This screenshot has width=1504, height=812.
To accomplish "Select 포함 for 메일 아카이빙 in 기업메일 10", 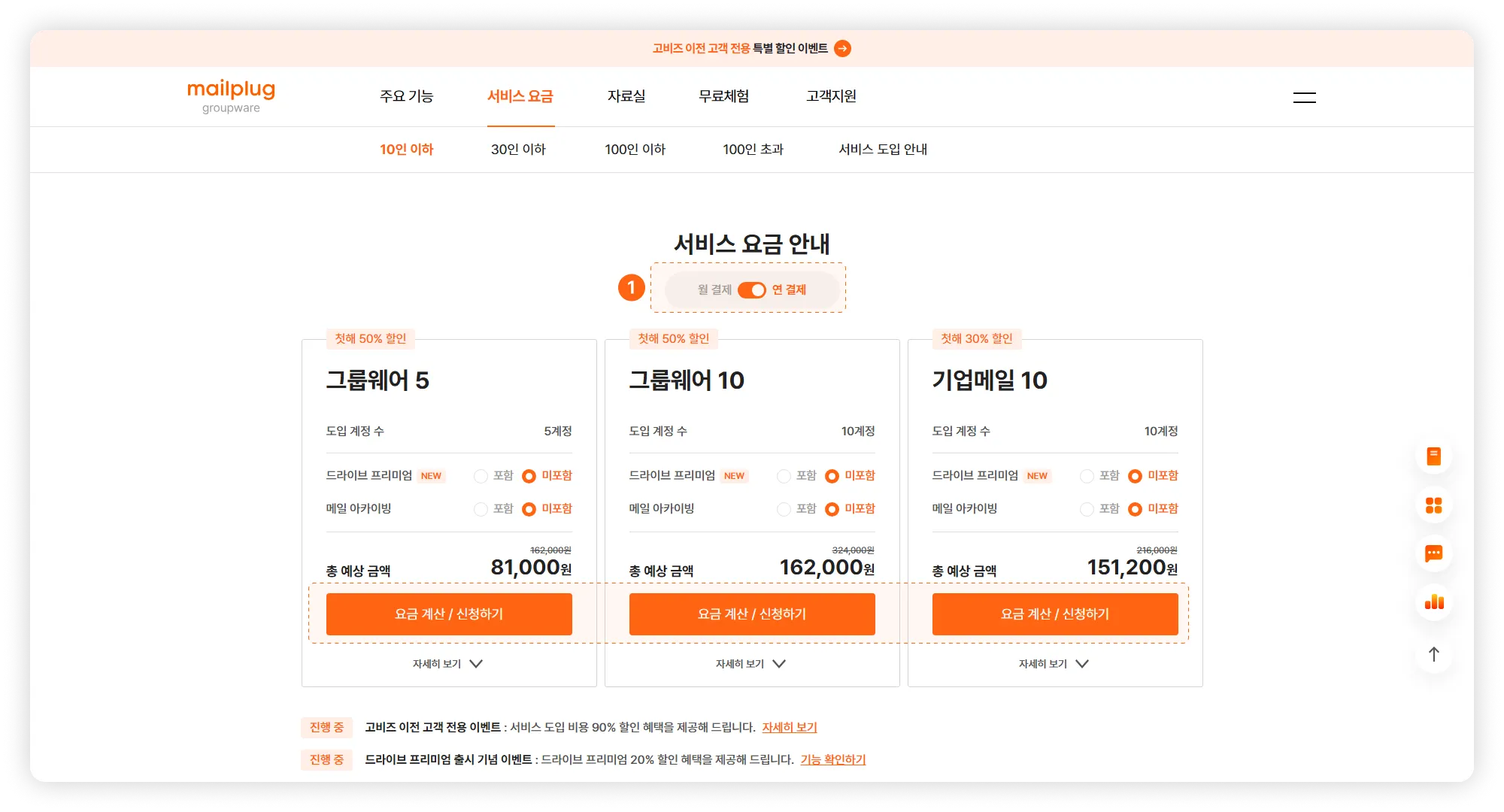I will coord(1087,509).
